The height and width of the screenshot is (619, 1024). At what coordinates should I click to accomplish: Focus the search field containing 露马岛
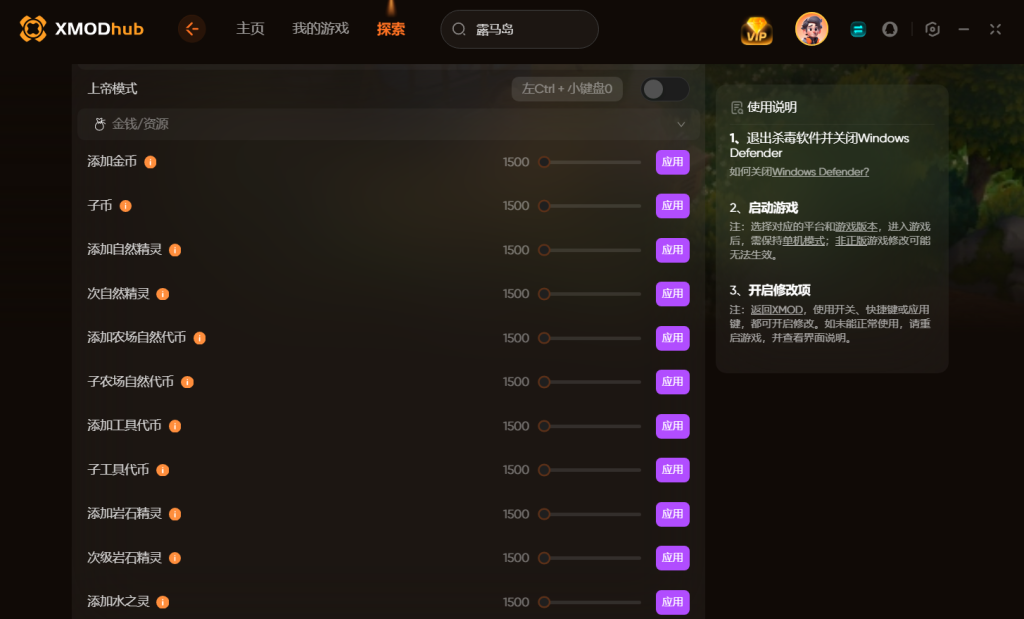[520, 29]
